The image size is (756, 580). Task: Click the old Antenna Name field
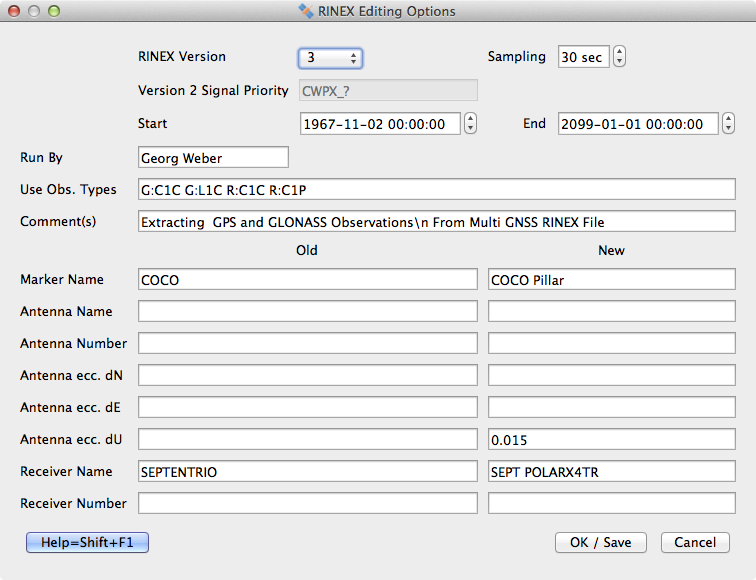308,312
